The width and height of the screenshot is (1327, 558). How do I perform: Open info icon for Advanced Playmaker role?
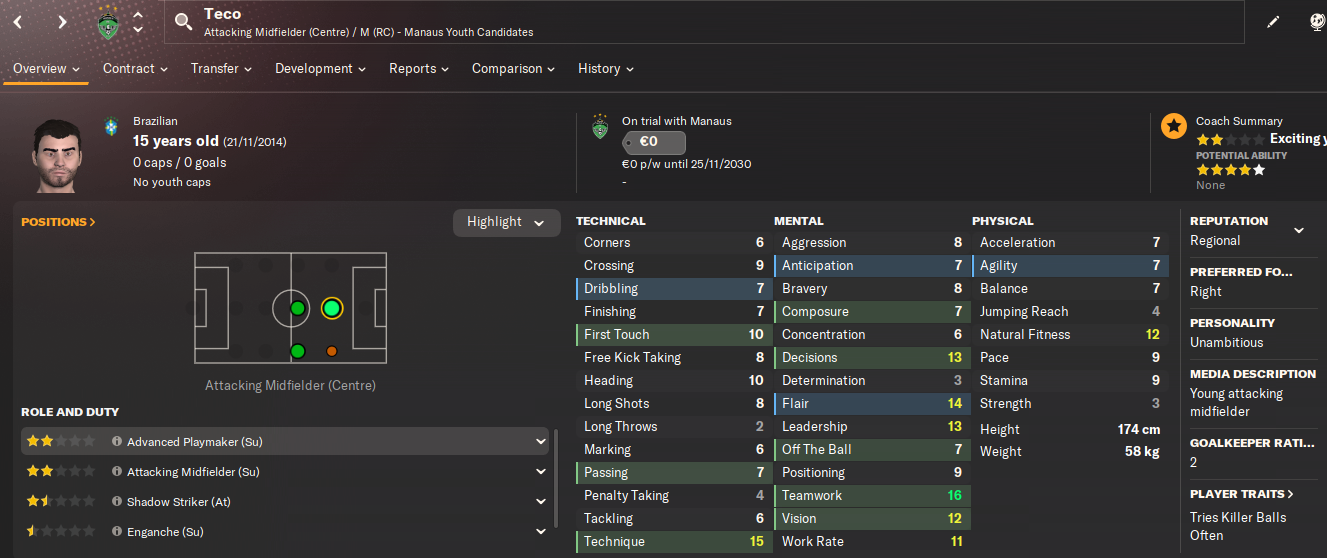pos(117,441)
